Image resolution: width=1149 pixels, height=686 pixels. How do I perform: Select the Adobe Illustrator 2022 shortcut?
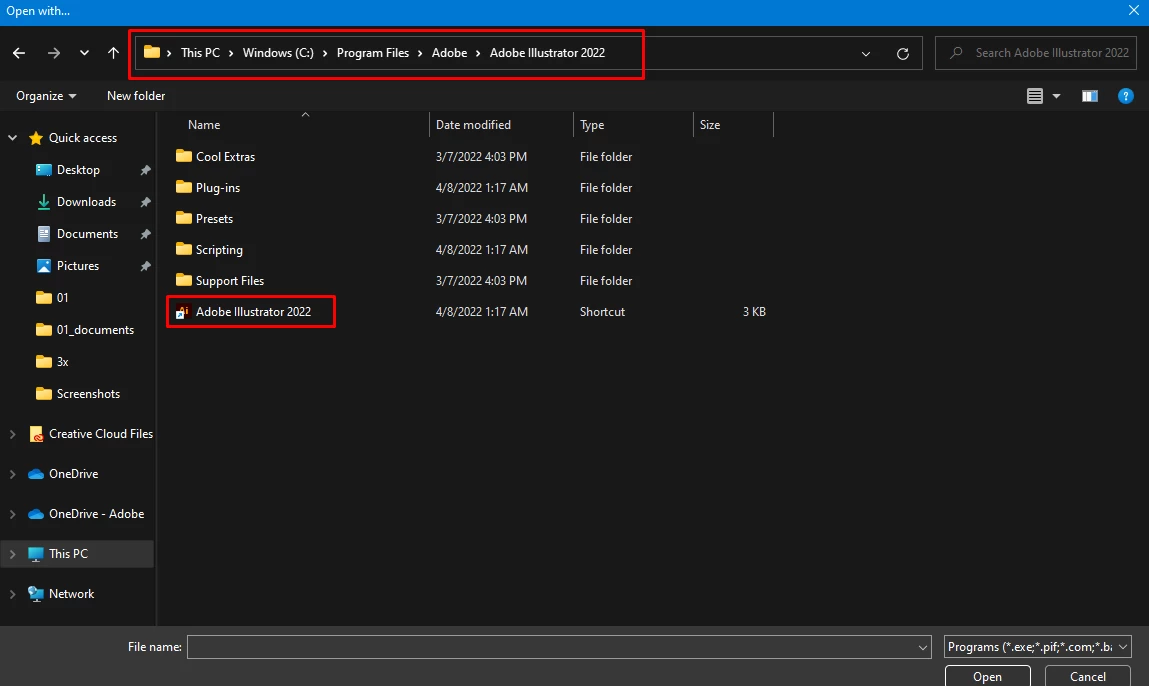[243, 311]
